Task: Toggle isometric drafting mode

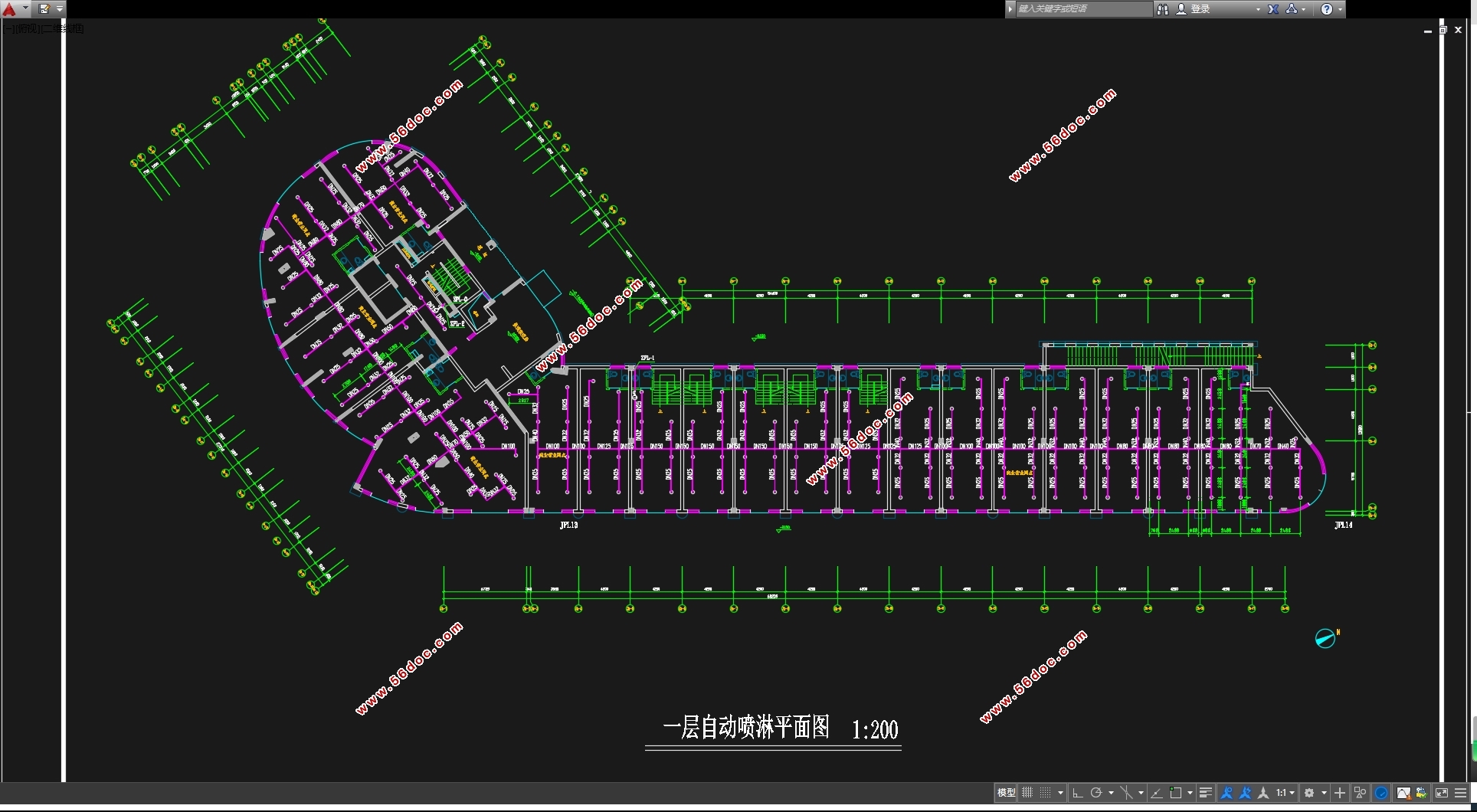Action: pyautogui.click(x=1126, y=793)
